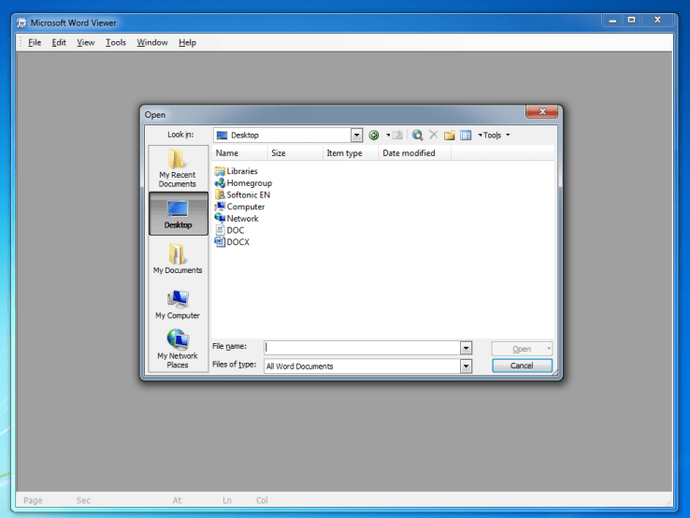Expand the Files of type dropdown arrow

pyautogui.click(x=466, y=366)
